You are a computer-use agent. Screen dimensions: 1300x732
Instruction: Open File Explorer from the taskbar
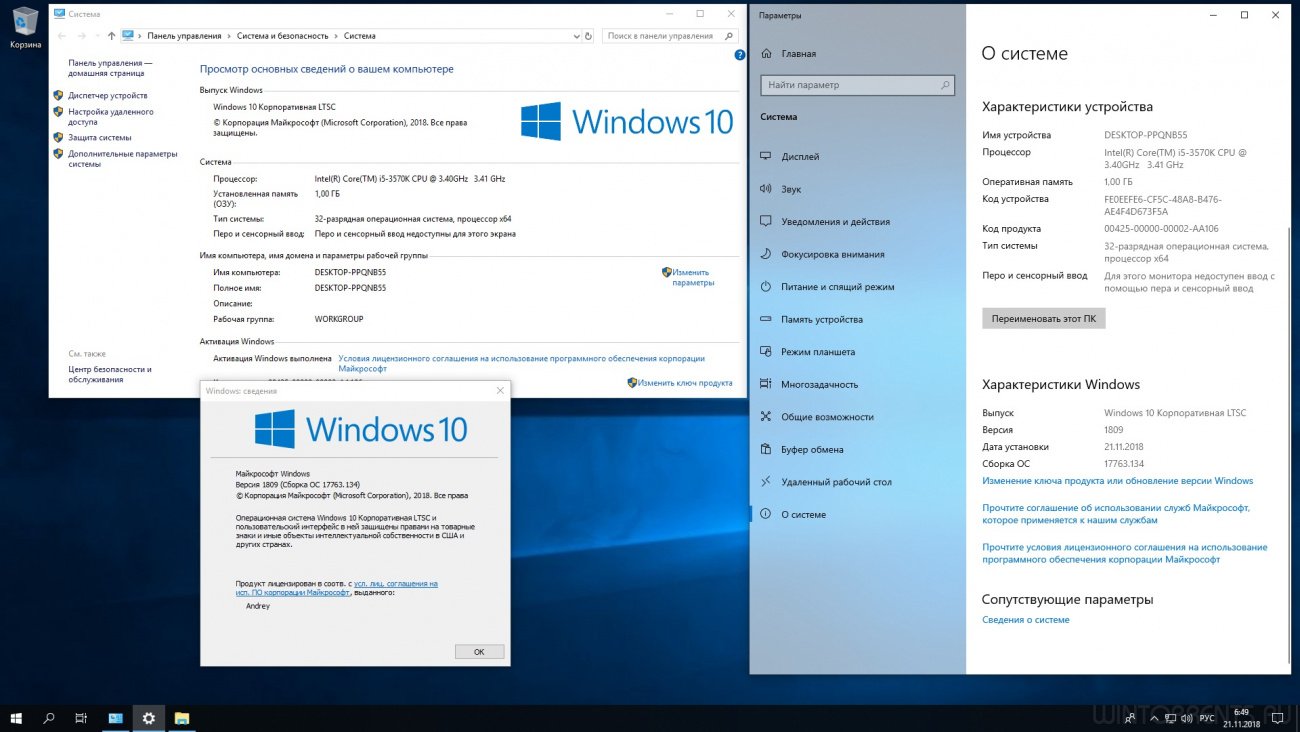(182, 718)
